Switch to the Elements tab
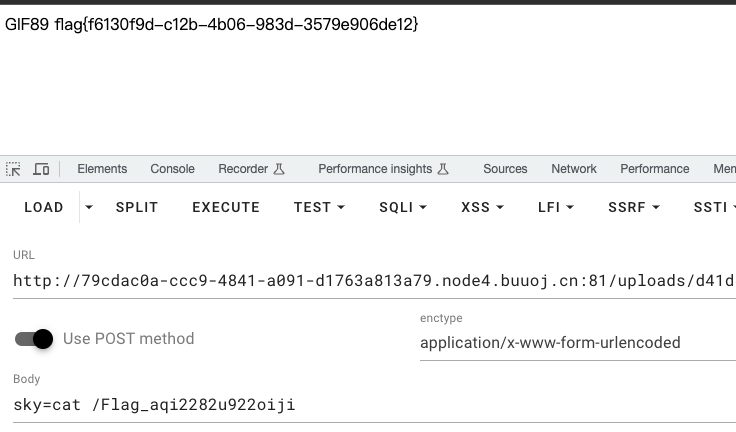Image resolution: width=736 pixels, height=432 pixels. click(102, 169)
